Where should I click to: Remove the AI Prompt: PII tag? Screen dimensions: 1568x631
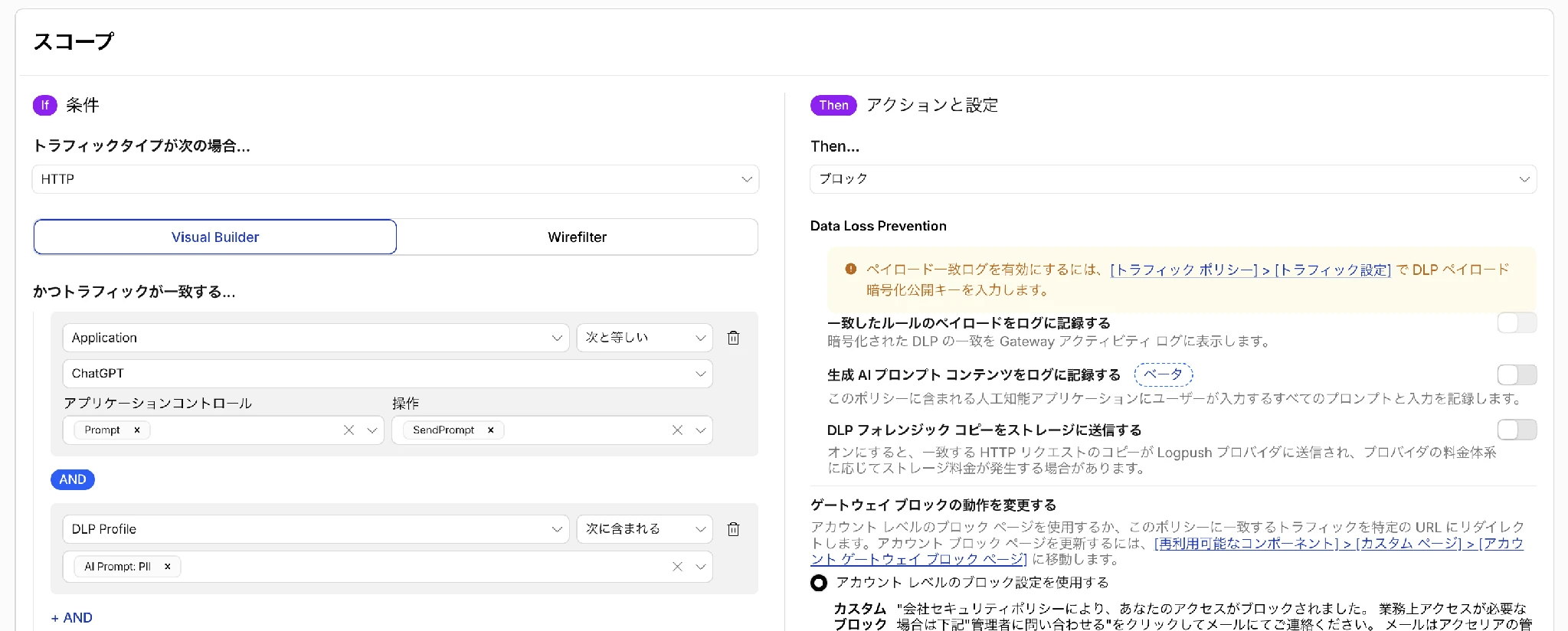pos(168,567)
